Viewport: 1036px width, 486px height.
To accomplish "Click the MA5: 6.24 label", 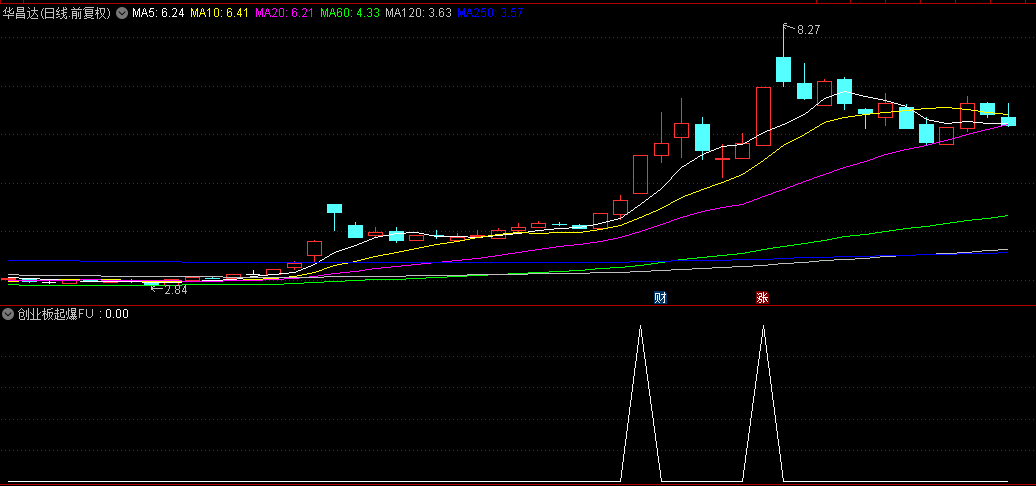I will coord(158,12).
